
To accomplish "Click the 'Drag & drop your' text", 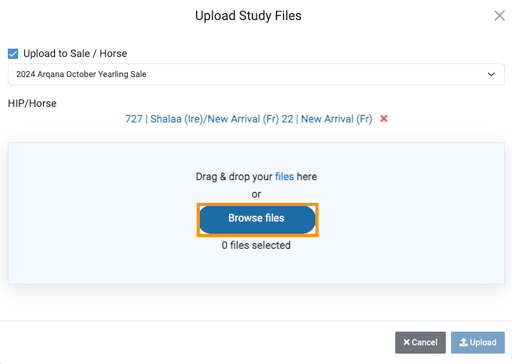I will tap(234, 176).
